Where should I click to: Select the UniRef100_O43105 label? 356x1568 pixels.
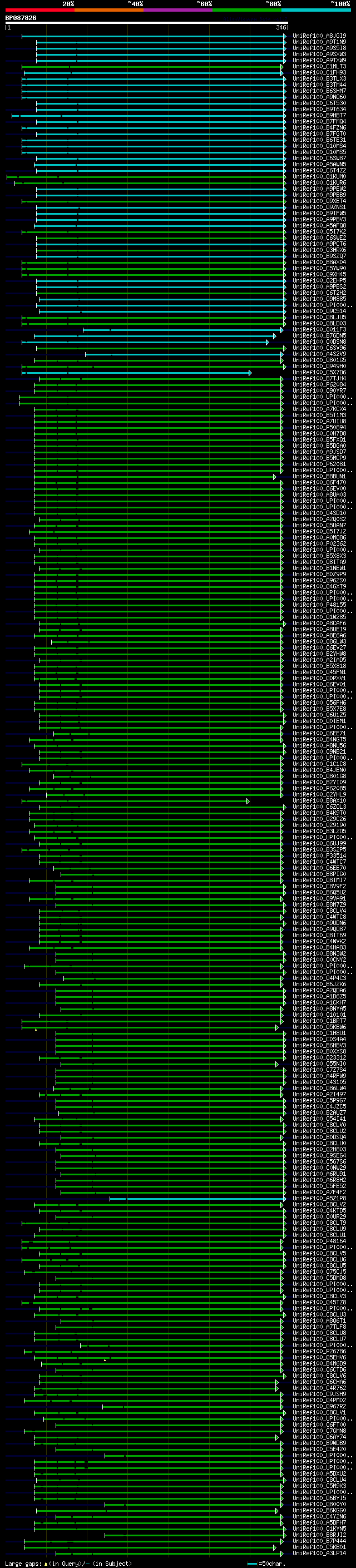pos(319,1082)
